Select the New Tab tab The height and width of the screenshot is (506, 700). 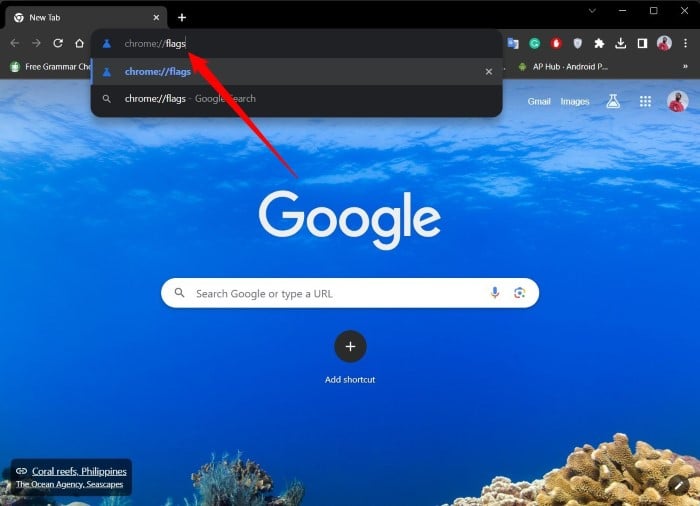86,17
